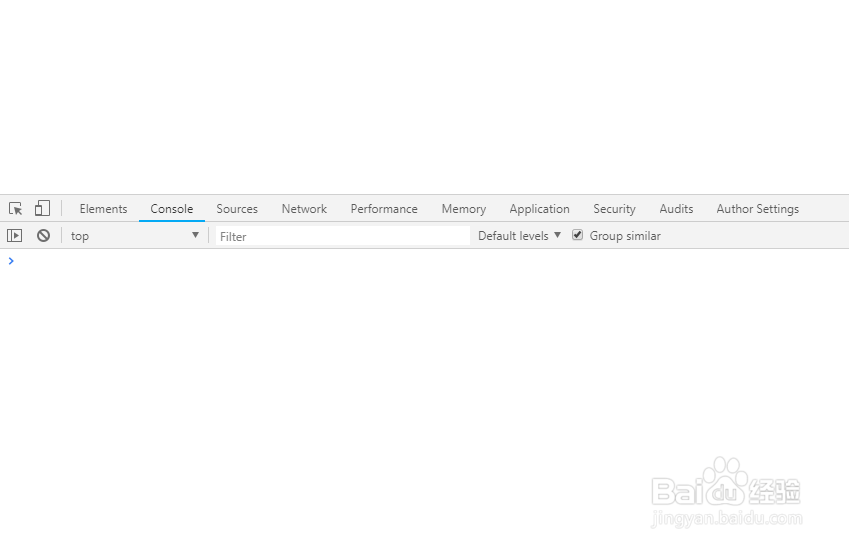Screen dimensions: 849x548
Task: Switch to the Memory tab
Action: pyautogui.click(x=463, y=208)
